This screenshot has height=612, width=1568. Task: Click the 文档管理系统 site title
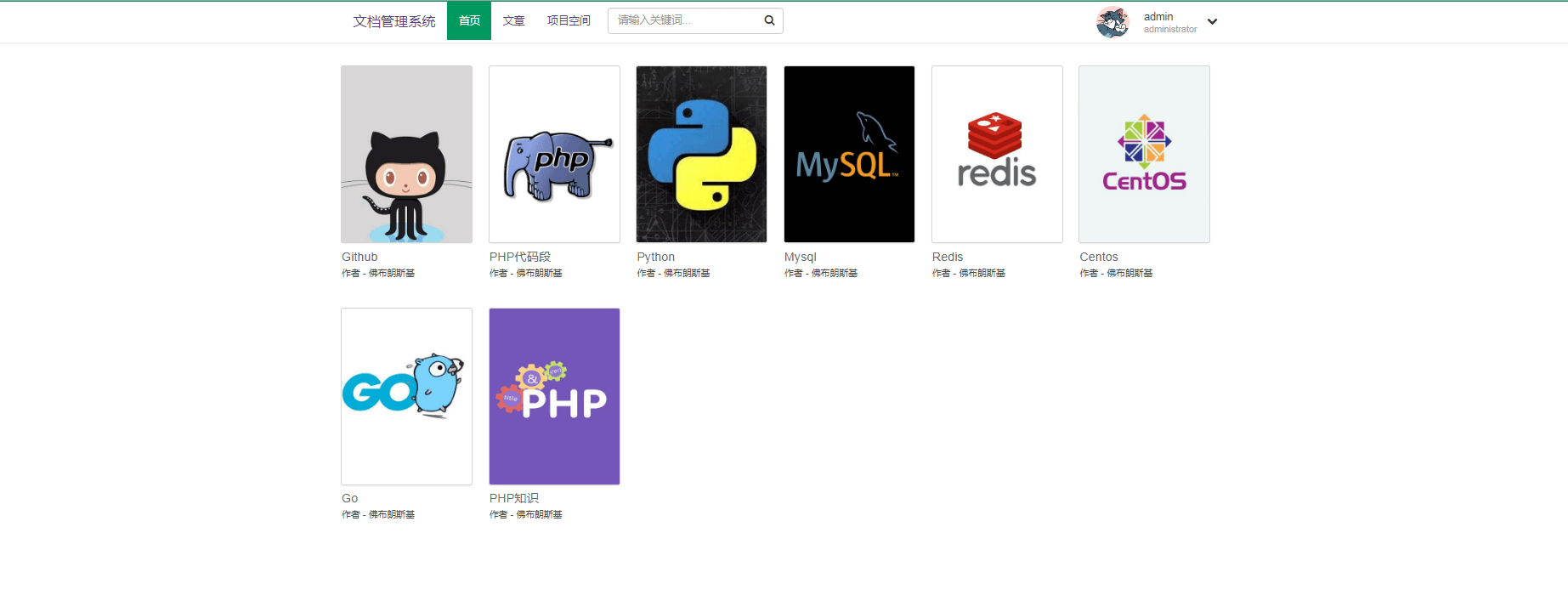394,21
